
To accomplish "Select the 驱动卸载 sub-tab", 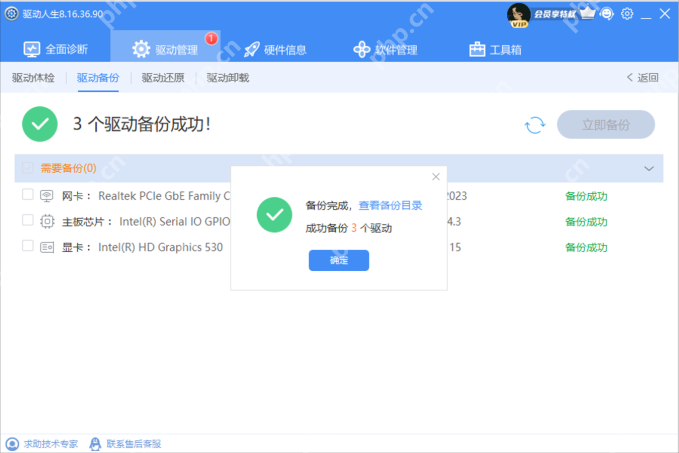I will point(228,78).
